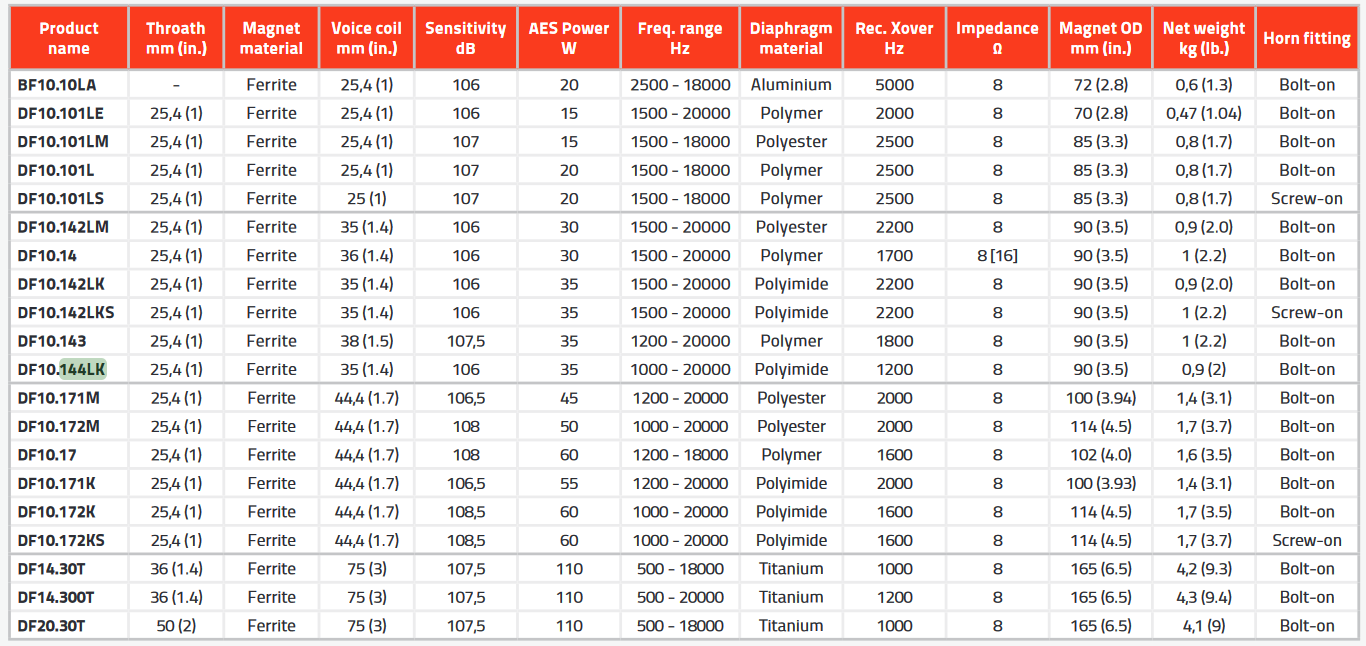Click highlighted product DF10.144LK

click(61, 369)
